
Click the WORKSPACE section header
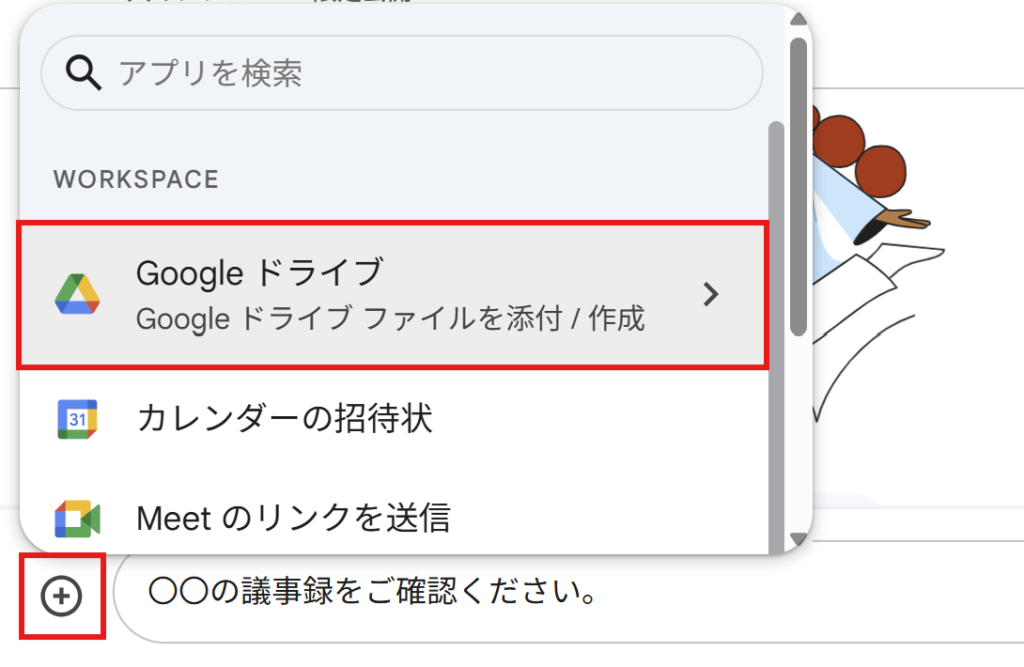[x=136, y=179]
